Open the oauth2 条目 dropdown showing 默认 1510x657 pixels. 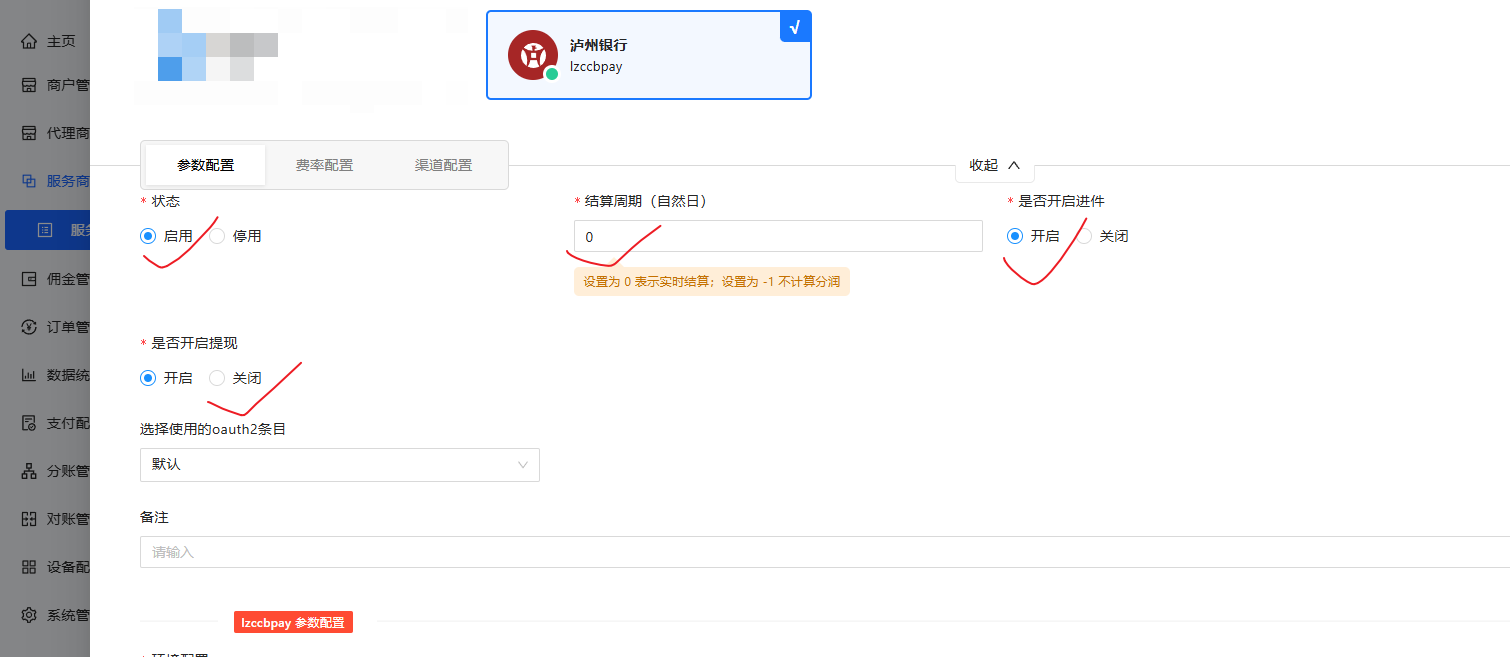tap(339, 465)
